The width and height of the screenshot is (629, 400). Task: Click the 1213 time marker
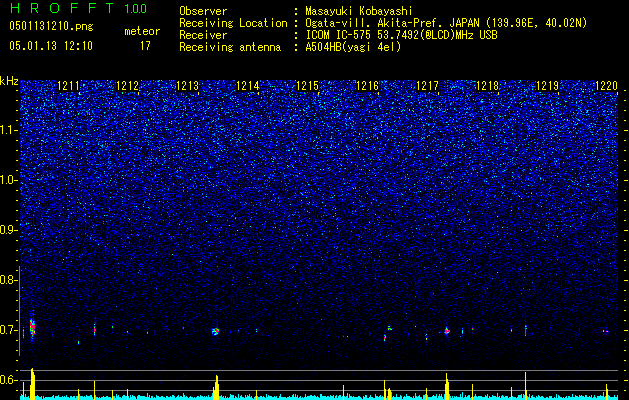point(188,85)
